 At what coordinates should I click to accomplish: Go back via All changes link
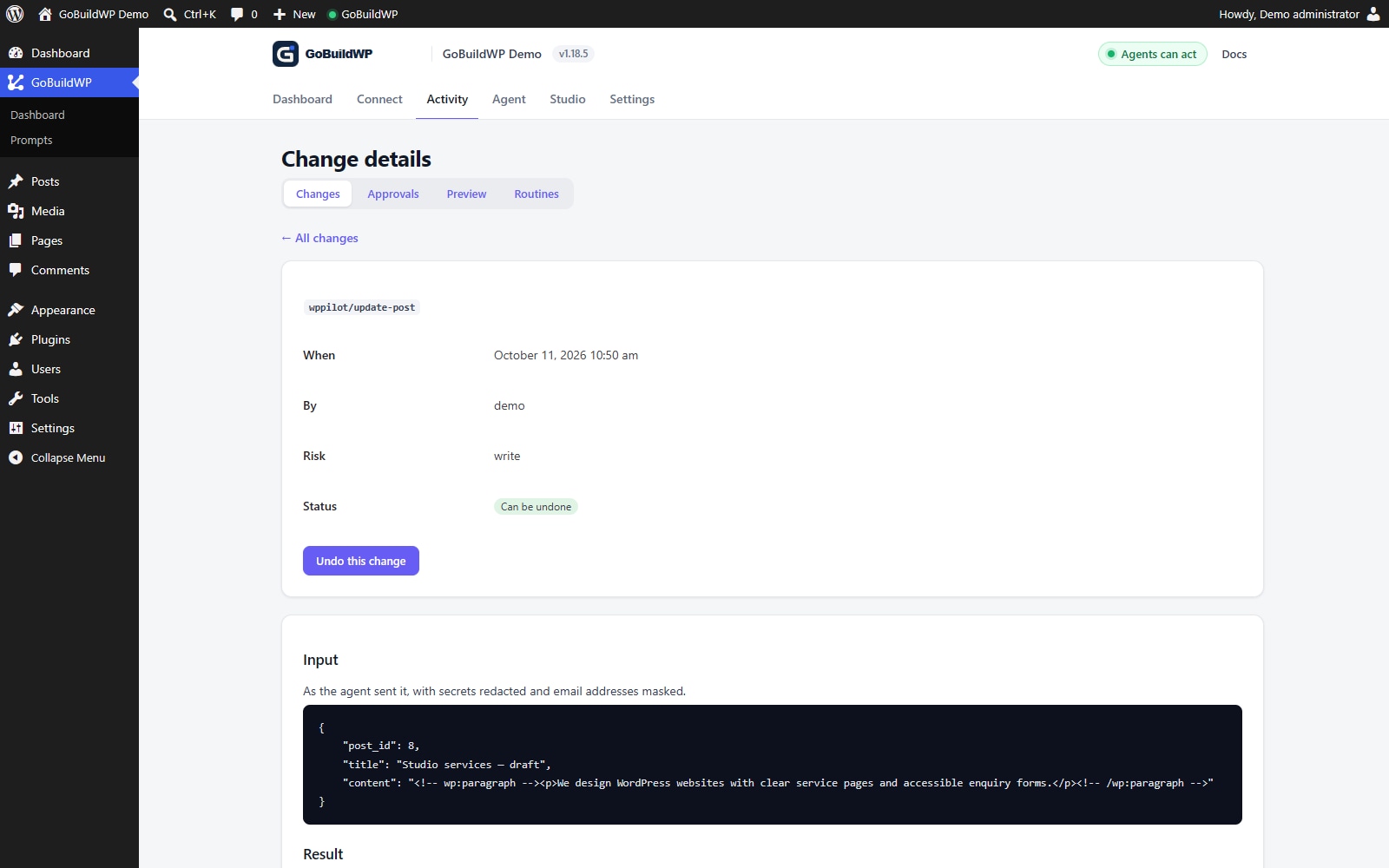(319, 238)
